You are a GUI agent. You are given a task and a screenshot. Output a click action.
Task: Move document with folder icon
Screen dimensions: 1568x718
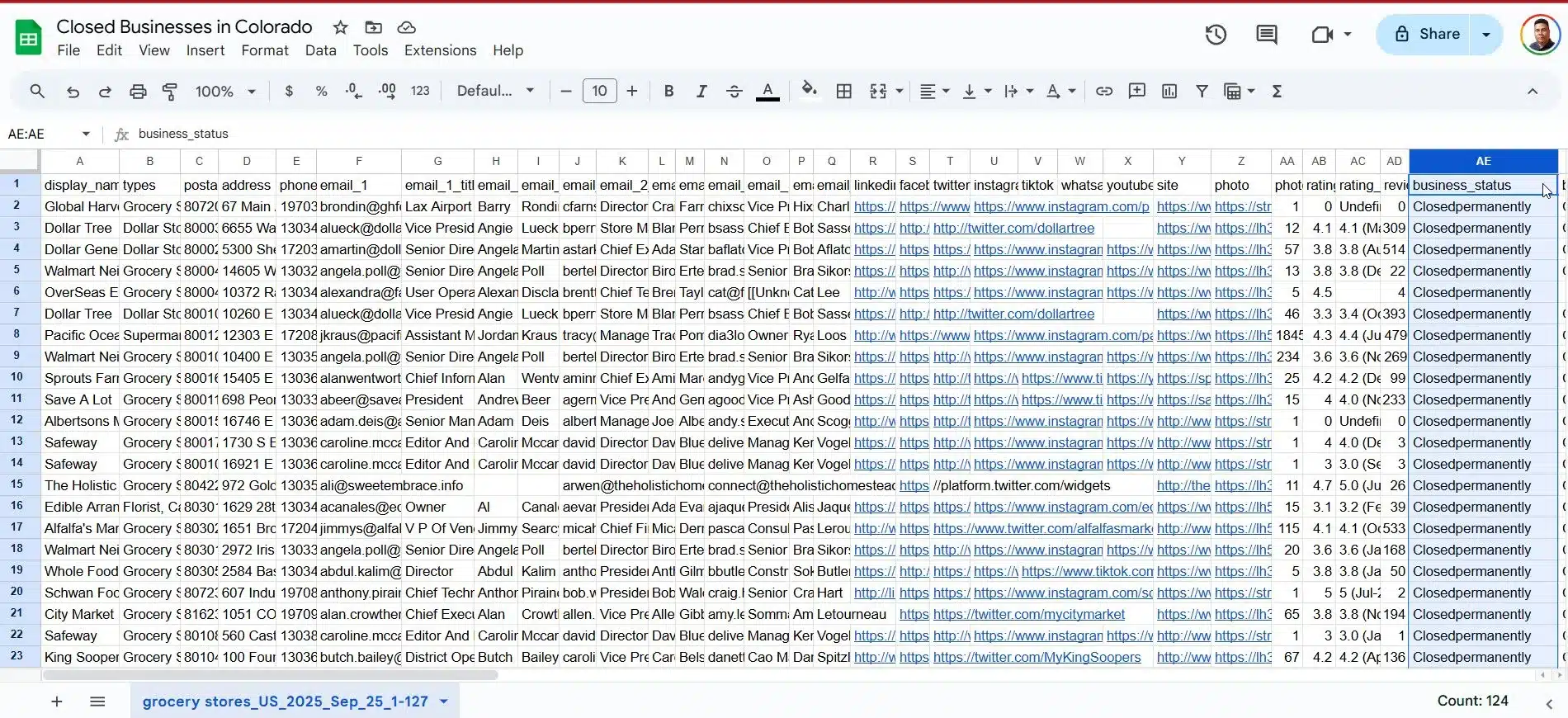click(x=373, y=27)
